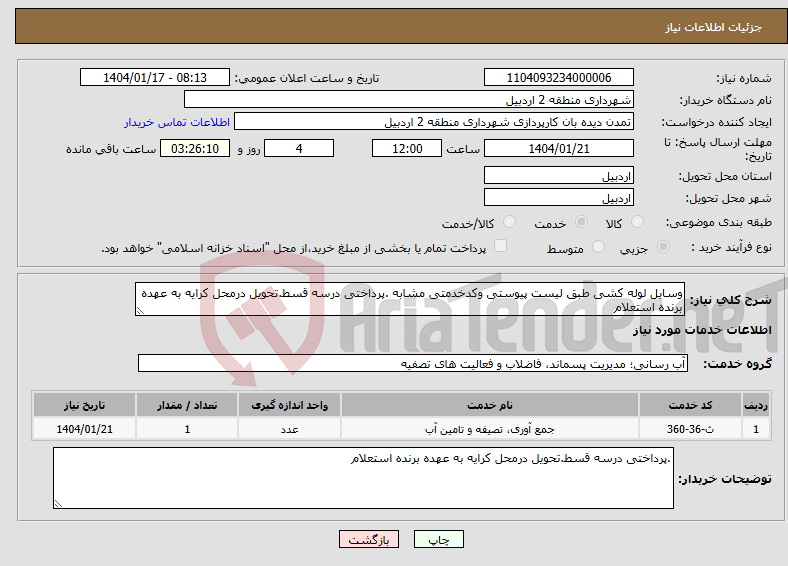This screenshot has height=566, width=788.
Task: Select the کالا/خدمت radio button
Action: click(x=510, y=222)
